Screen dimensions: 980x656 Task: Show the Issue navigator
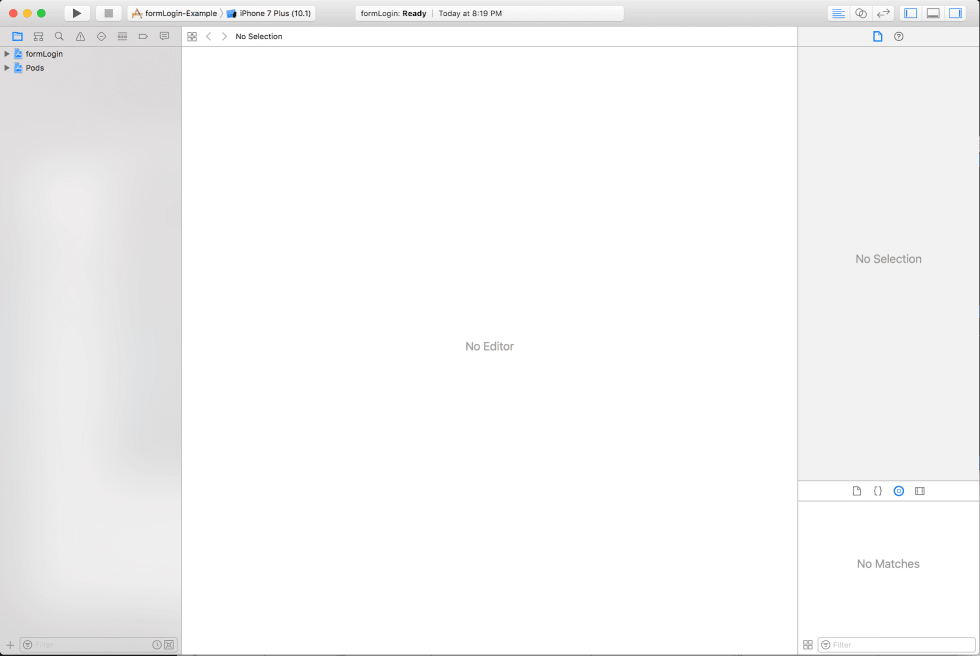80,36
